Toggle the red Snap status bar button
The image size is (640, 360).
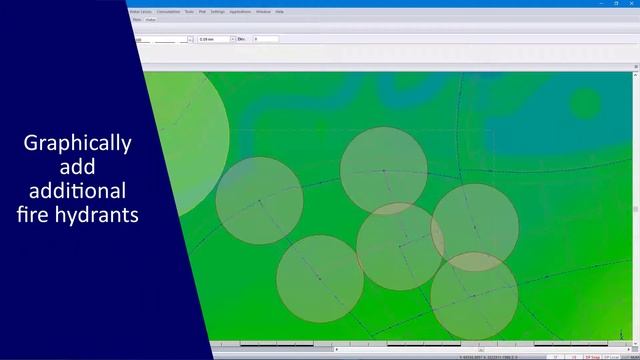click(x=593, y=358)
